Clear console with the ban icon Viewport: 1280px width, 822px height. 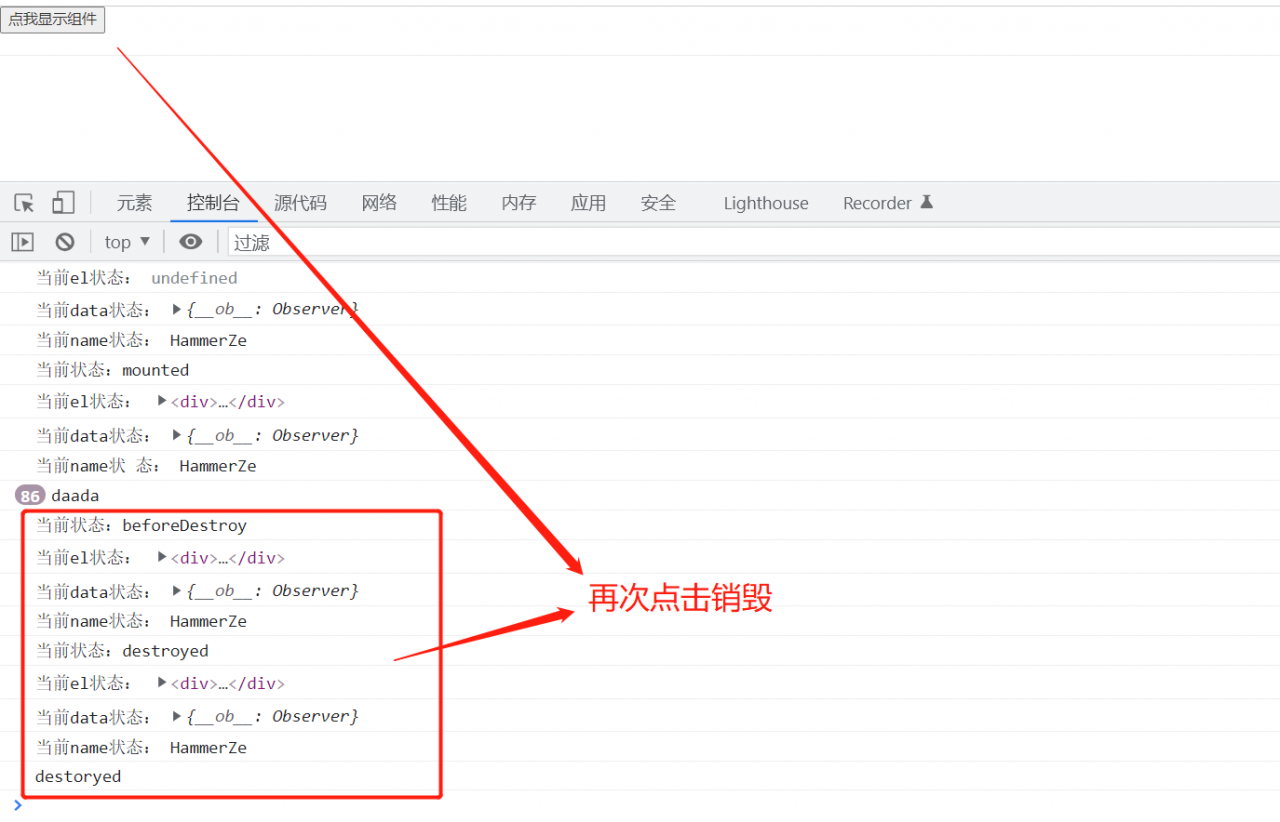65,242
